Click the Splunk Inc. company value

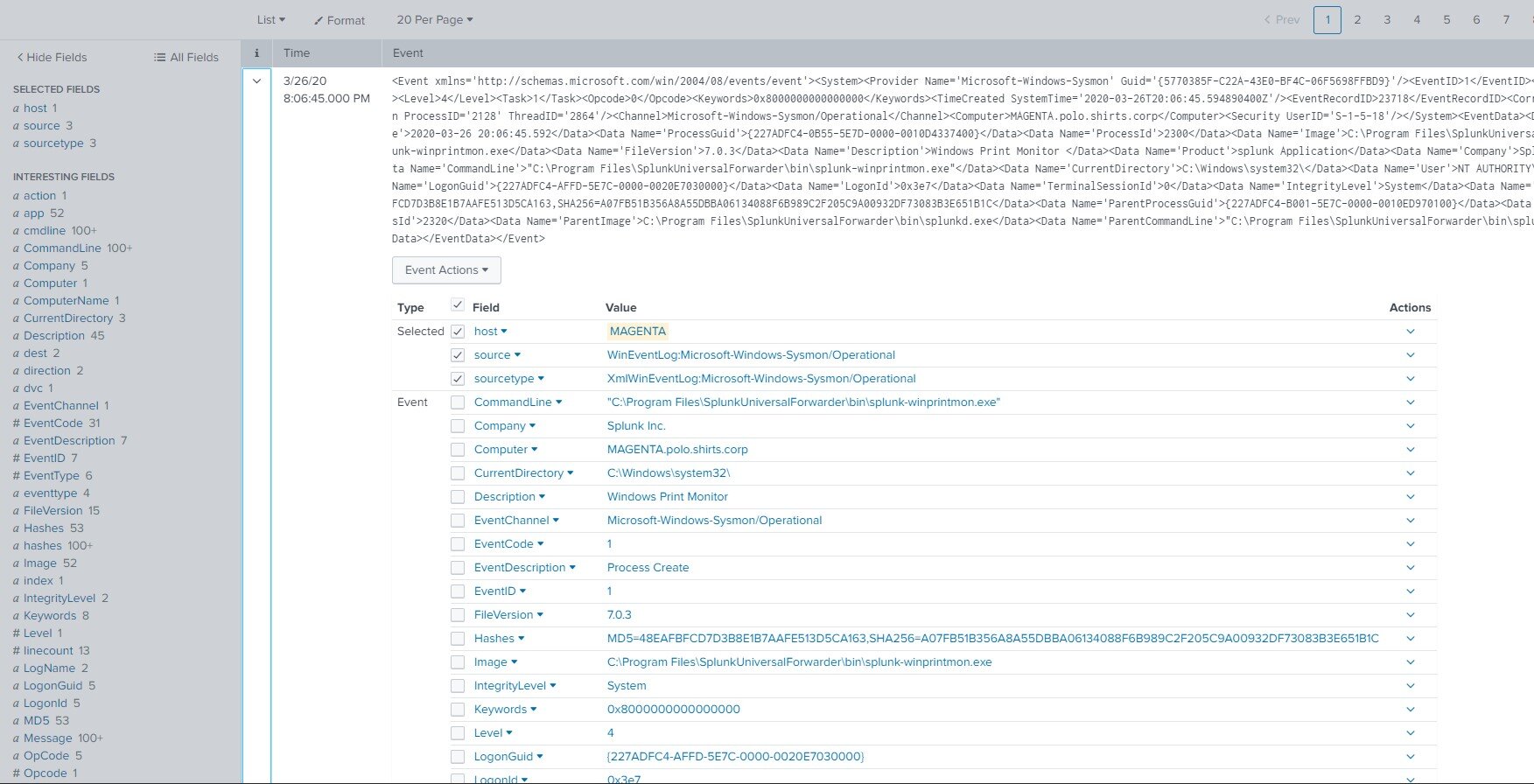tap(636, 426)
